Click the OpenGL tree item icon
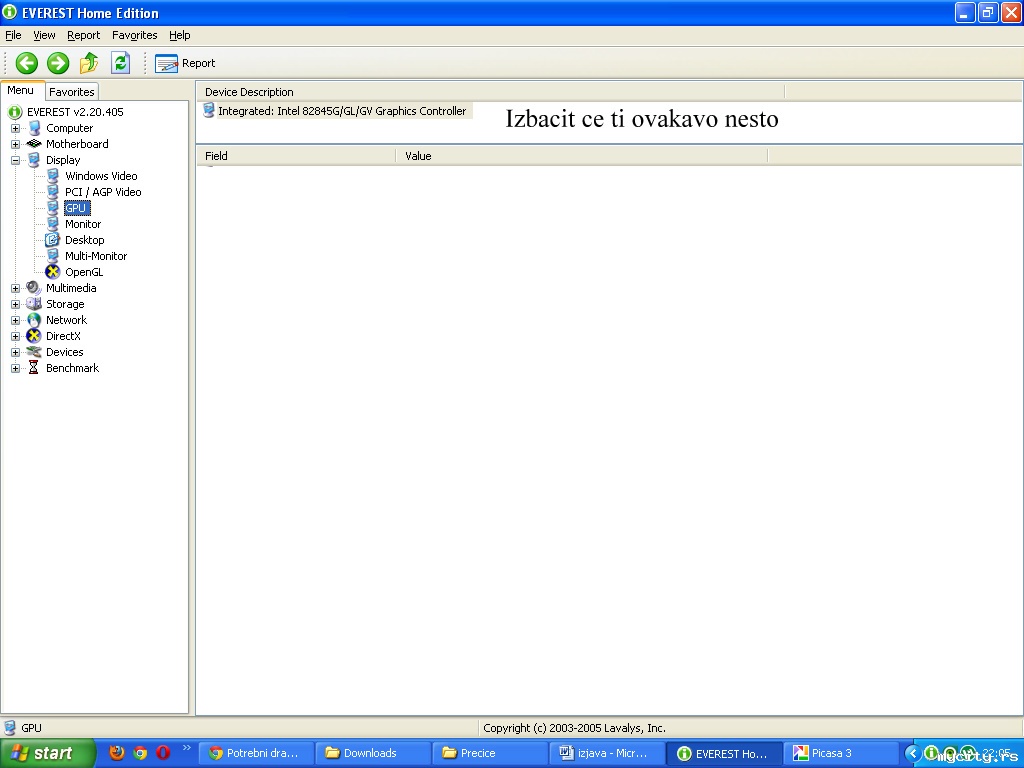 point(52,272)
